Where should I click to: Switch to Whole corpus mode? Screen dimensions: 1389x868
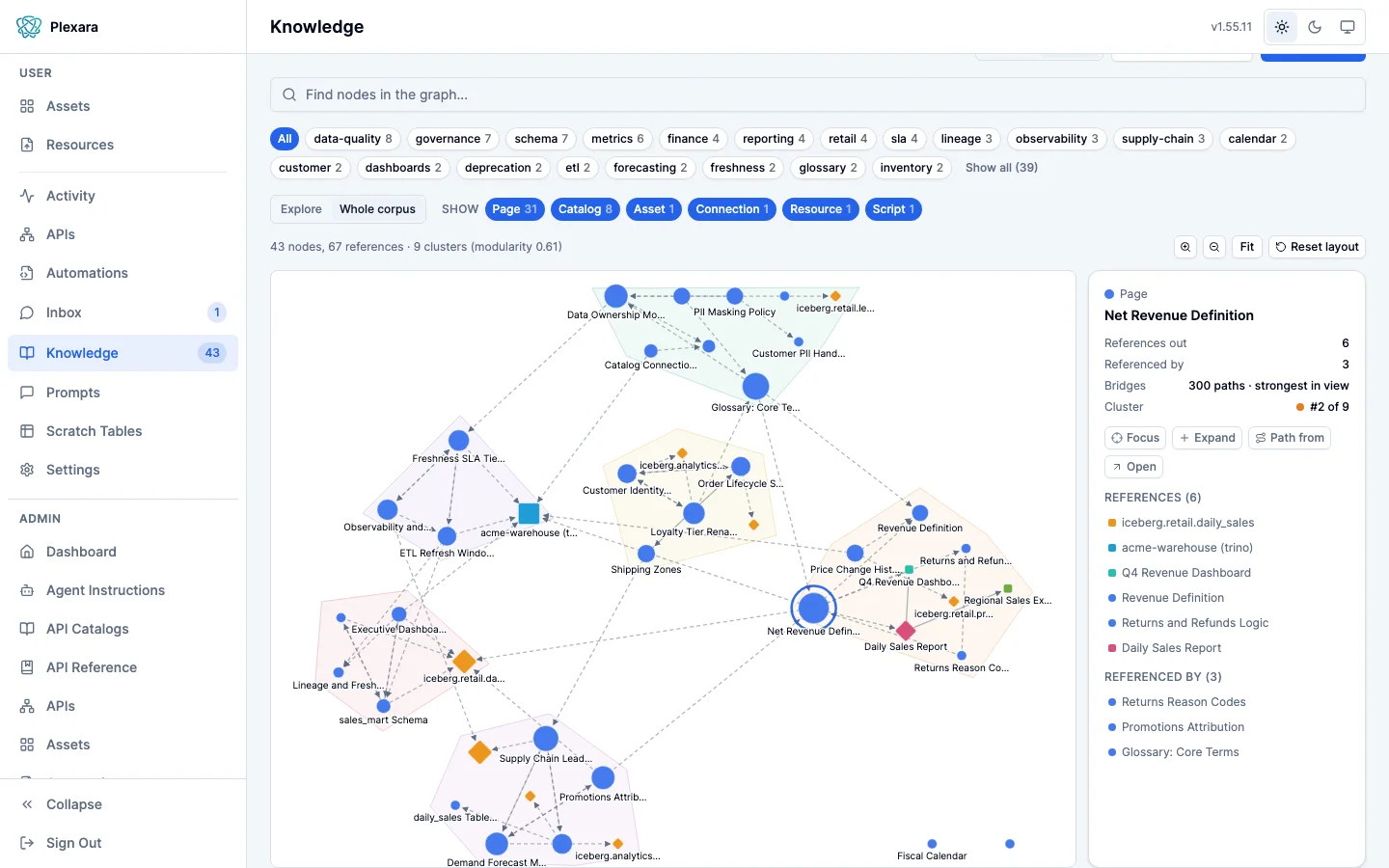coord(377,209)
